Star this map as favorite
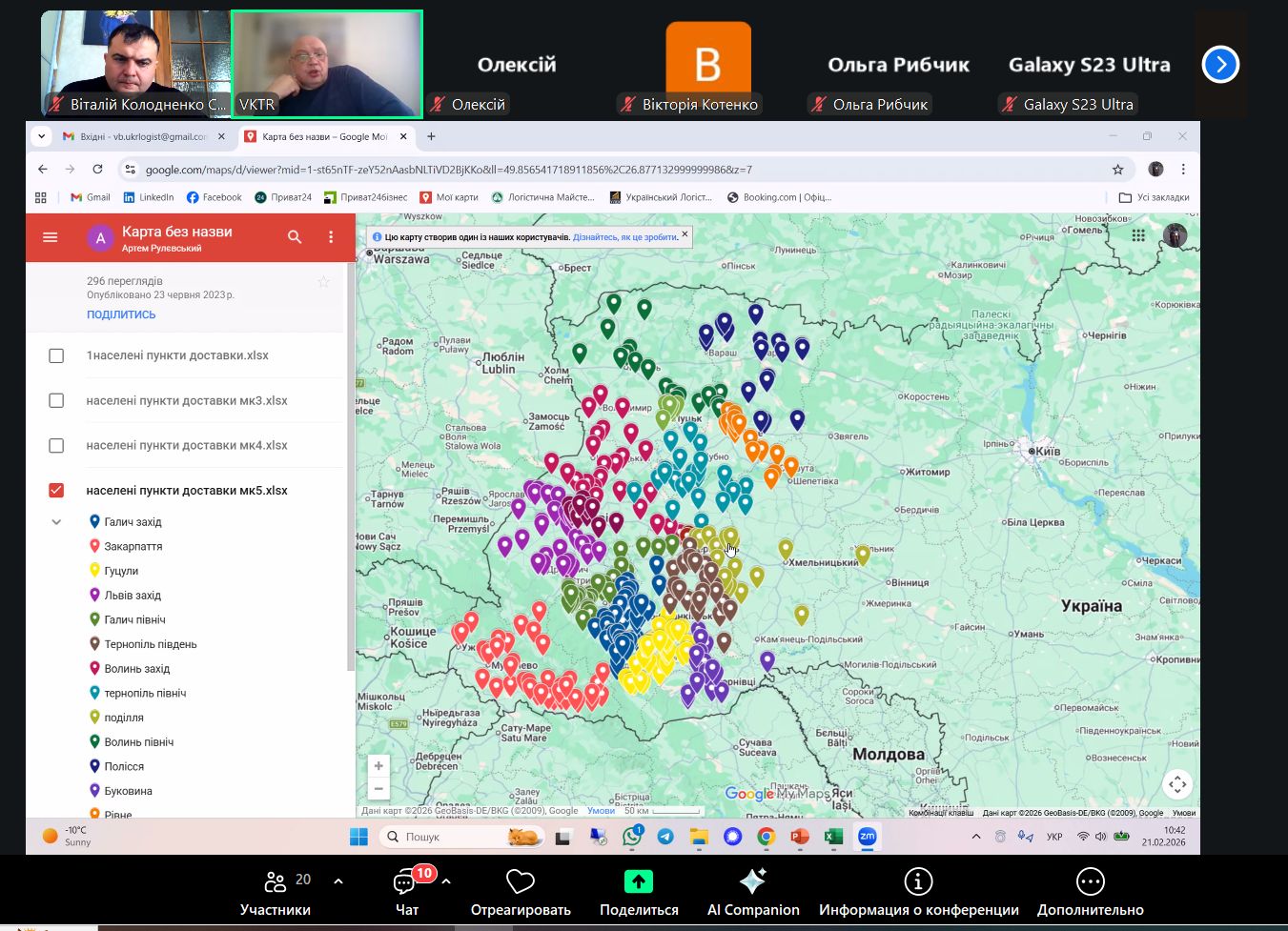The width and height of the screenshot is (1288, 931). pos(323,282)
